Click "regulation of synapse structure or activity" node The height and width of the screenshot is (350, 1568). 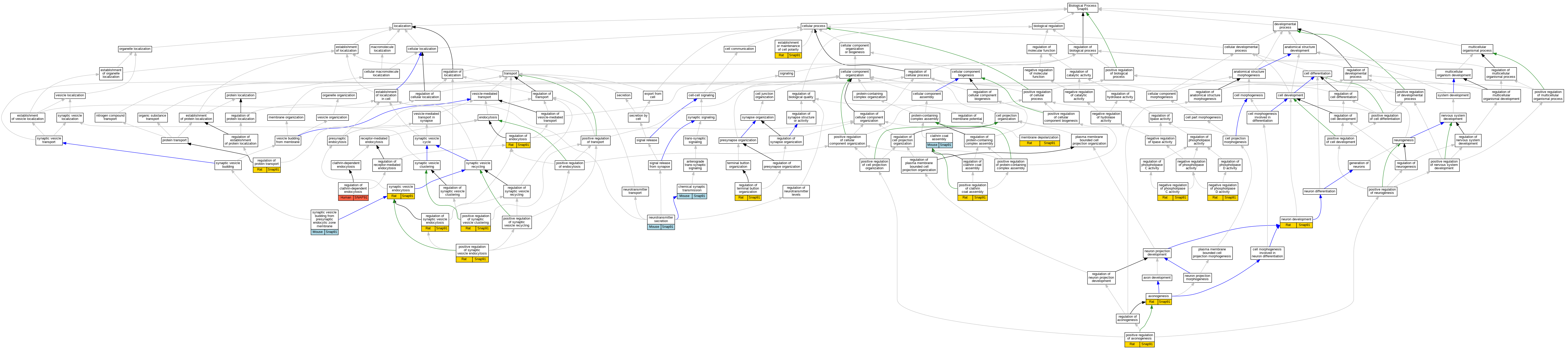click(x=801, y=117)
